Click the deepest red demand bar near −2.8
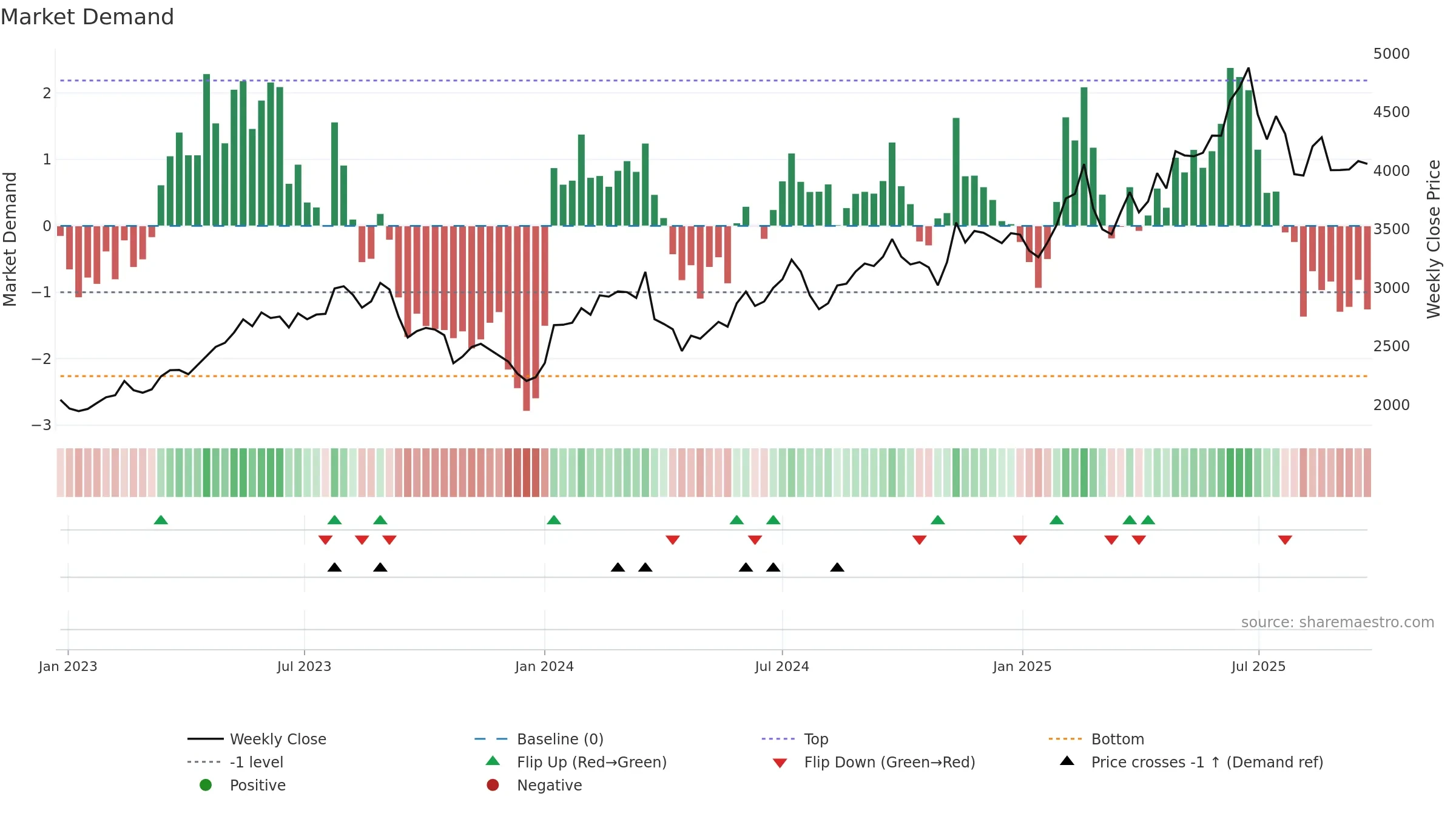This screenshot has width=1456, height=819. tap(527, 318)
